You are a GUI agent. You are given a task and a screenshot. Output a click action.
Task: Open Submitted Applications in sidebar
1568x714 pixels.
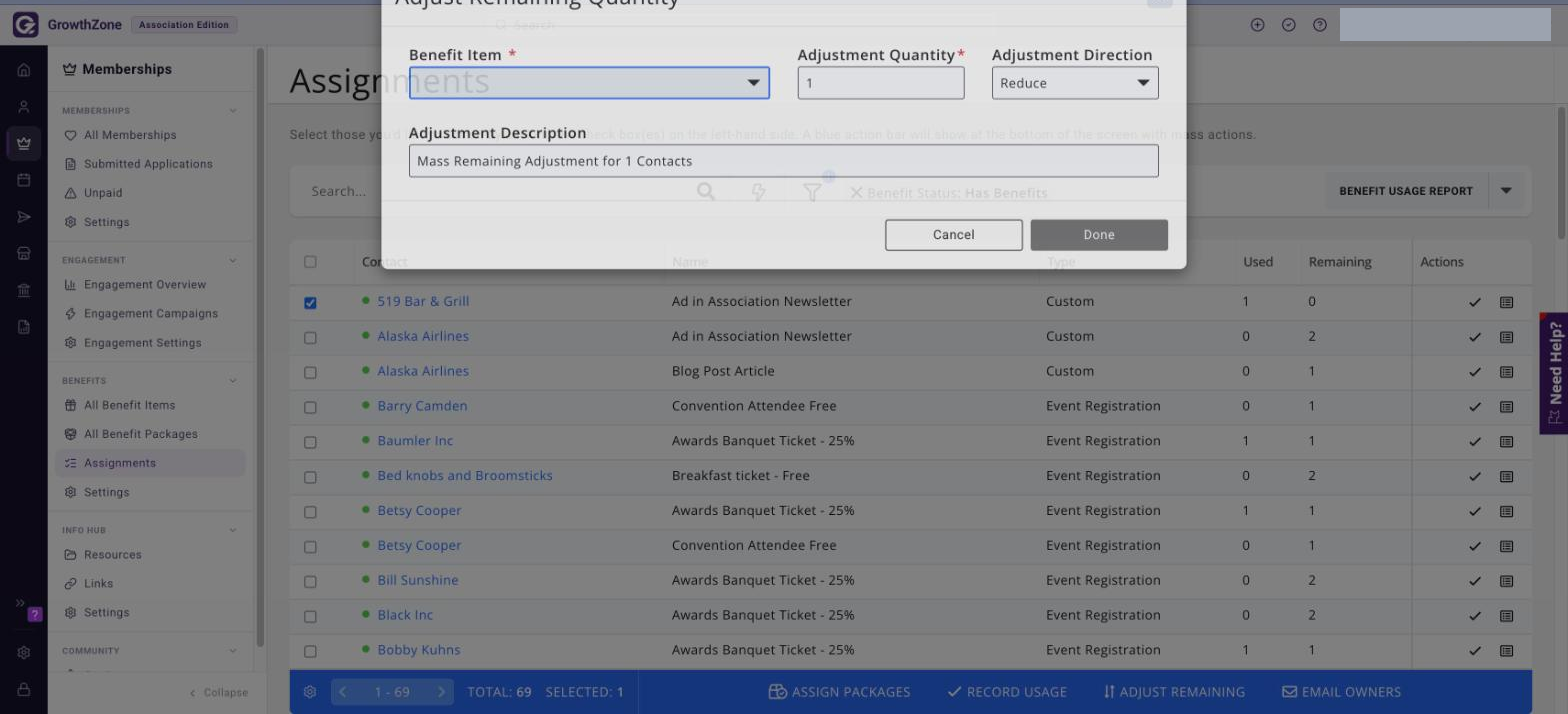[148, 164]
